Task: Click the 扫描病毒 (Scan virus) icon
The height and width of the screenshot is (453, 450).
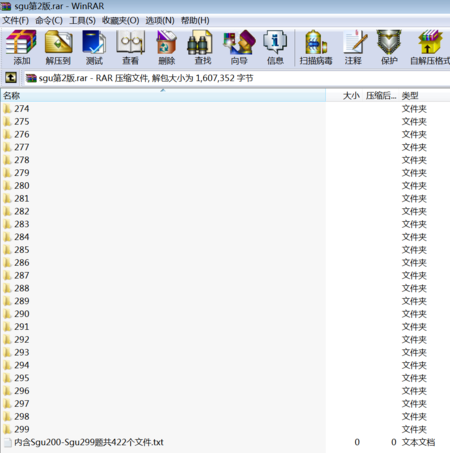Action: [316, 47]
